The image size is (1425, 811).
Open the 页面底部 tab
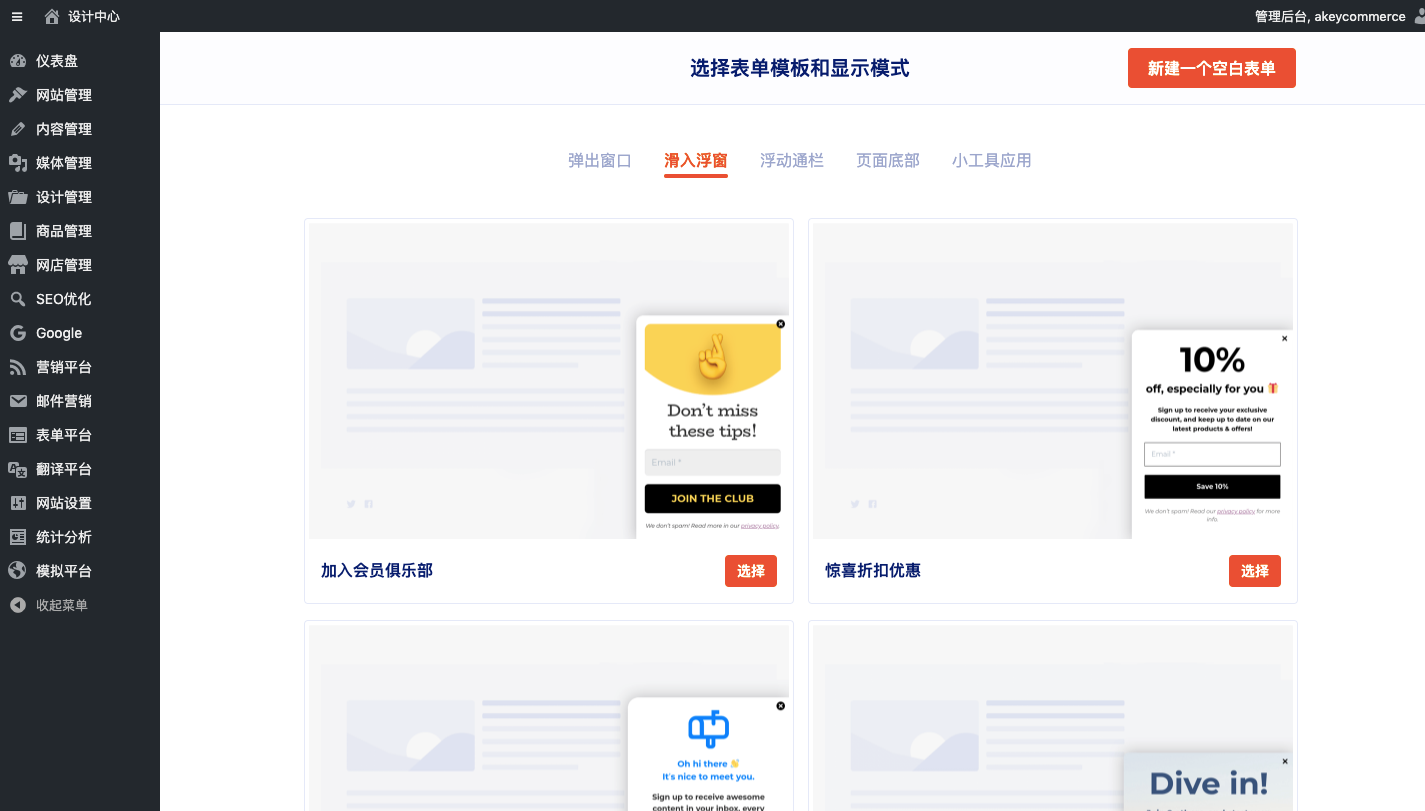coord(888,160)
